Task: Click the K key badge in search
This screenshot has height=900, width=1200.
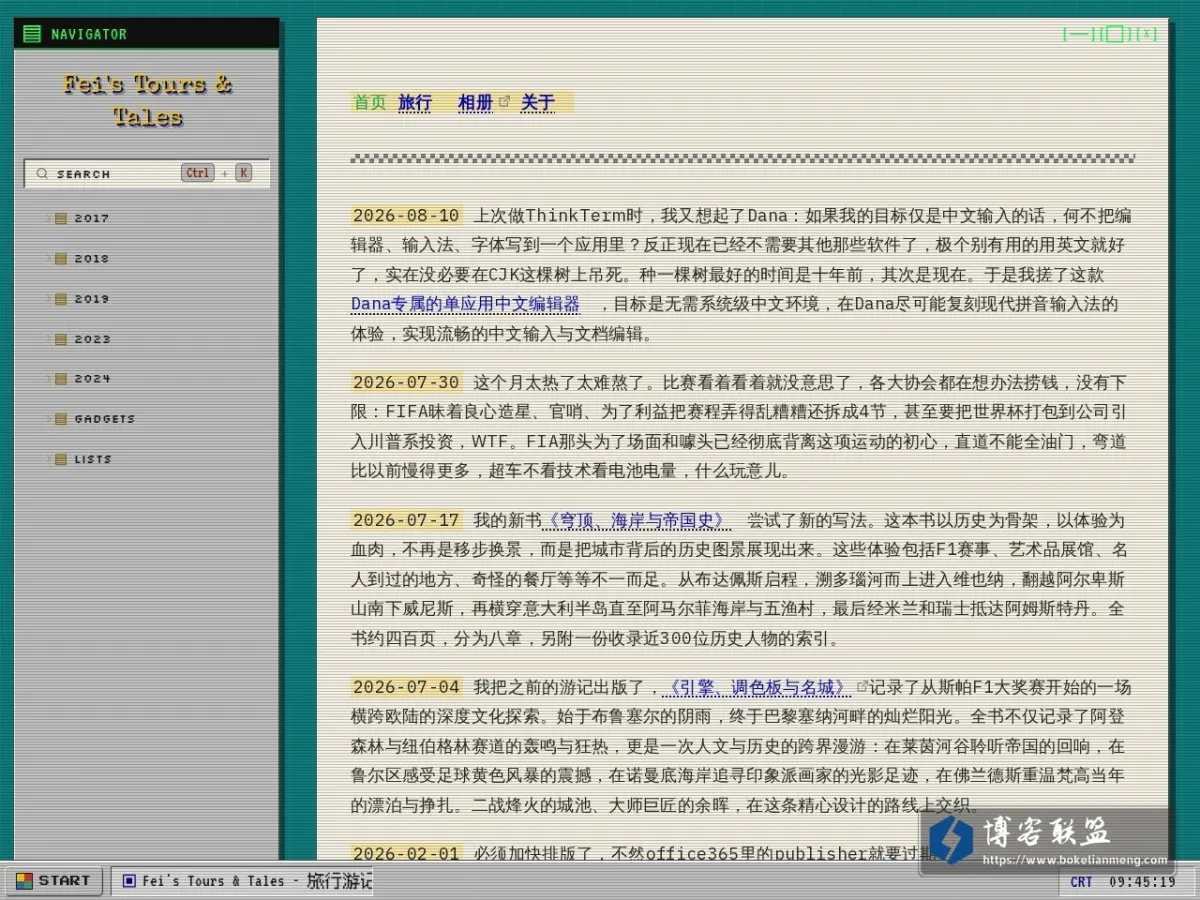Action: (x=243, y=173)
